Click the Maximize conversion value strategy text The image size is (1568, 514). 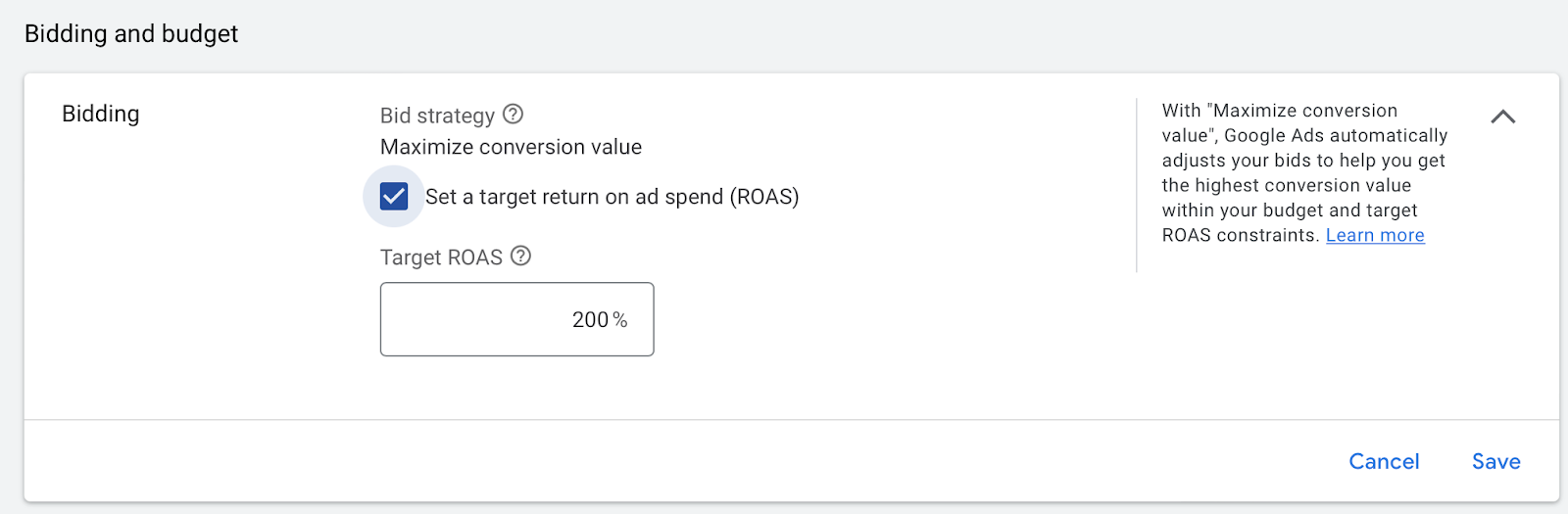(x=511, y=147)
